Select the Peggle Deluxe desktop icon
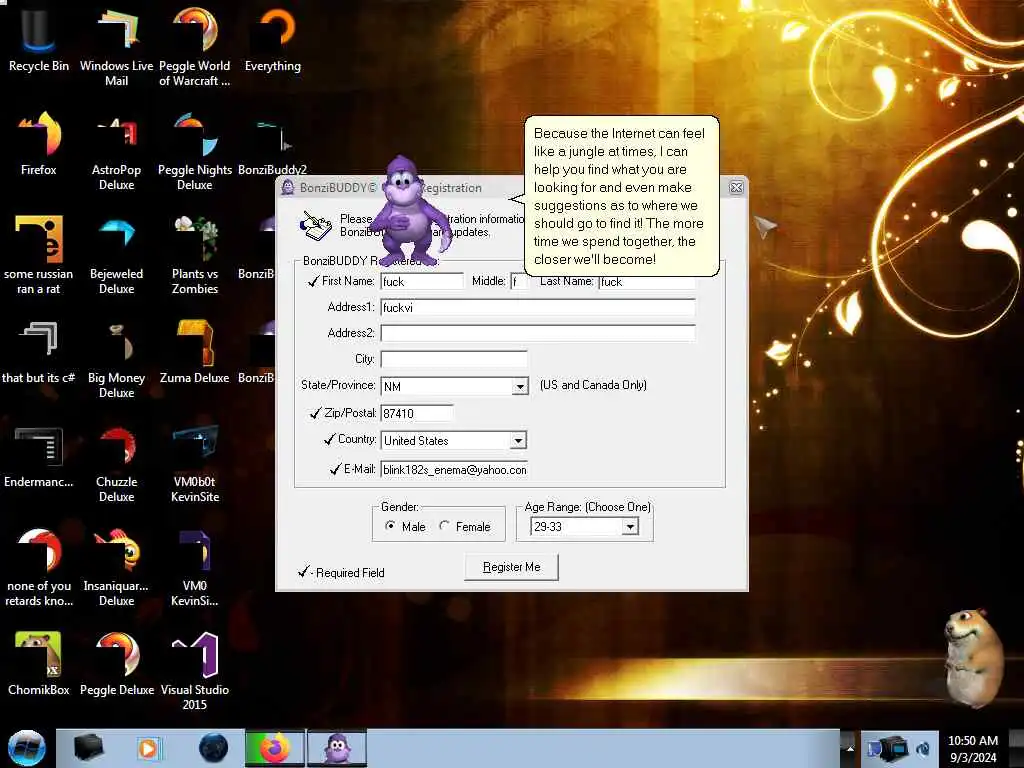The height and width of the screenshot is (768, 1024). click(117, 663)
